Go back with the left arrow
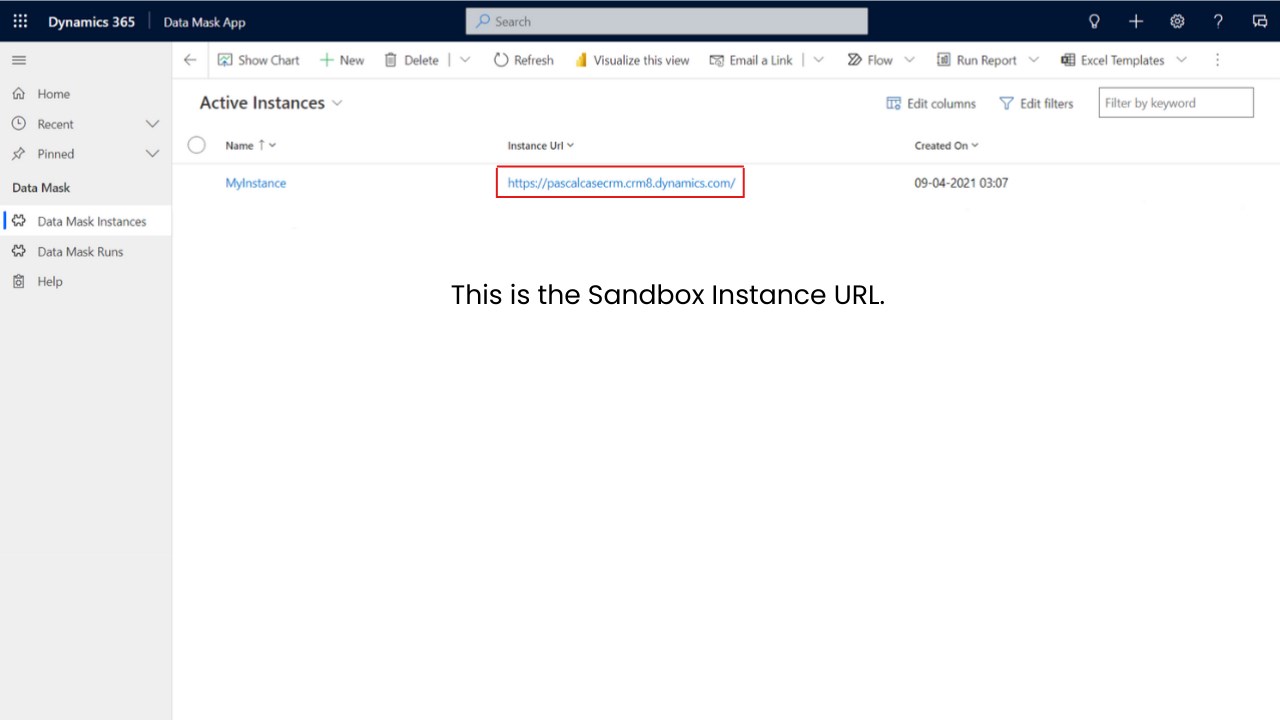 coord(190,60)
